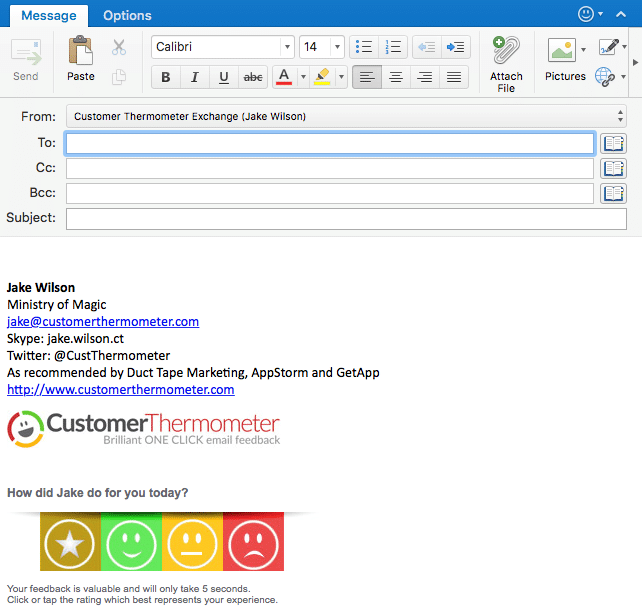Click into the To field
642x614 pixels.
(x=330, y=143)
